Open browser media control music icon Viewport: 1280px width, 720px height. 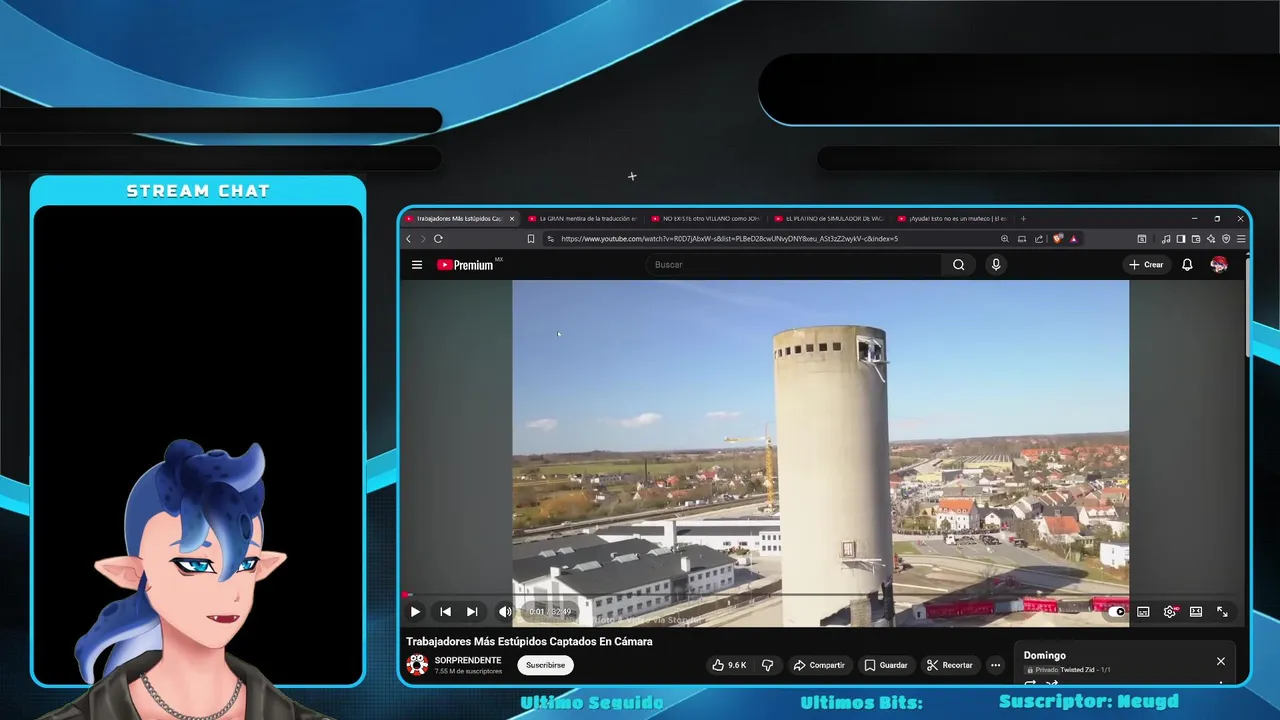(1166, 239)
